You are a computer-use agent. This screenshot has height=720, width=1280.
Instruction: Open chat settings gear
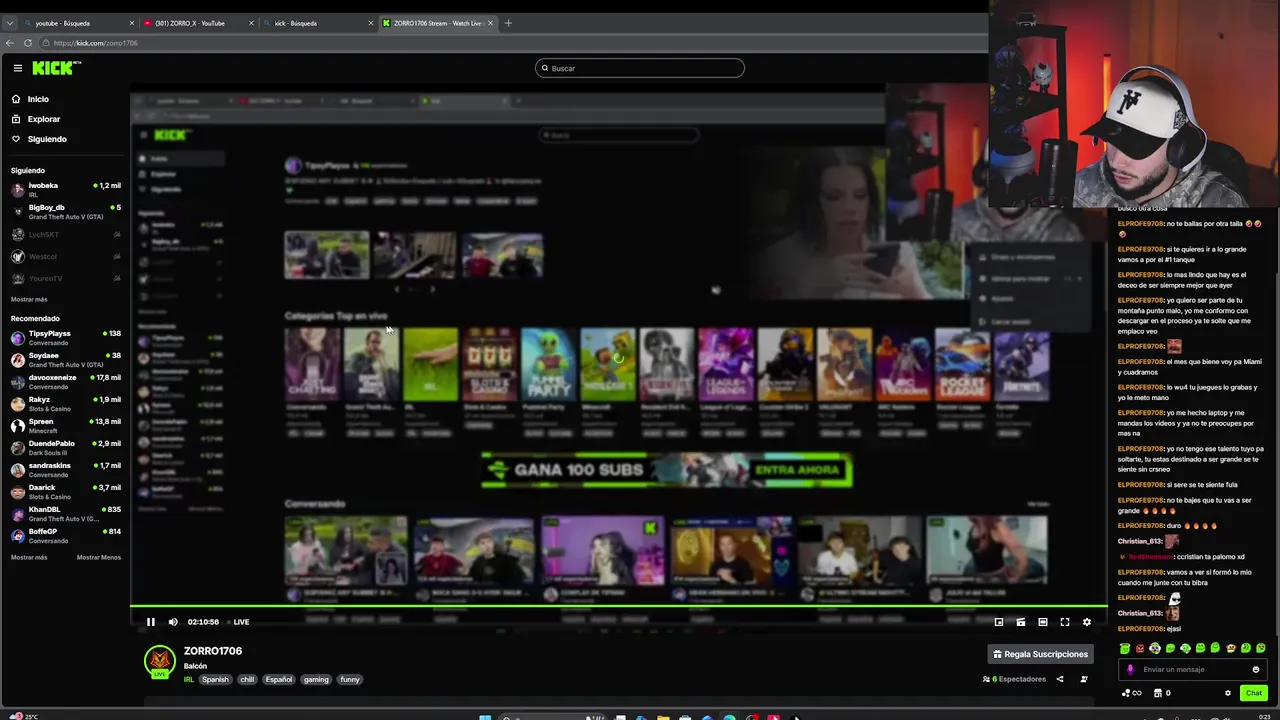point(1228,693)
